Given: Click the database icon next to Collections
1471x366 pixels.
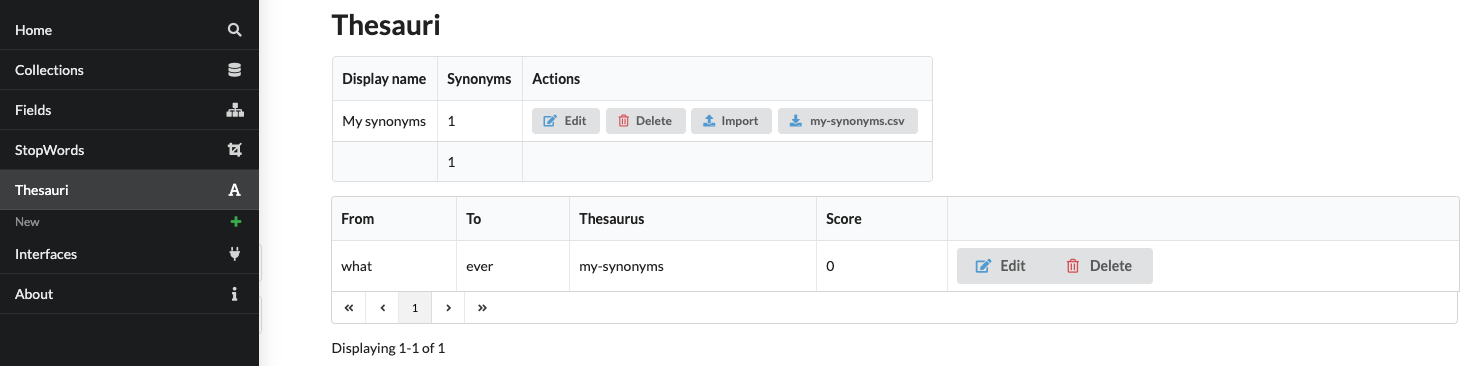Looking at the screenshot, I should tap(235, 70).
